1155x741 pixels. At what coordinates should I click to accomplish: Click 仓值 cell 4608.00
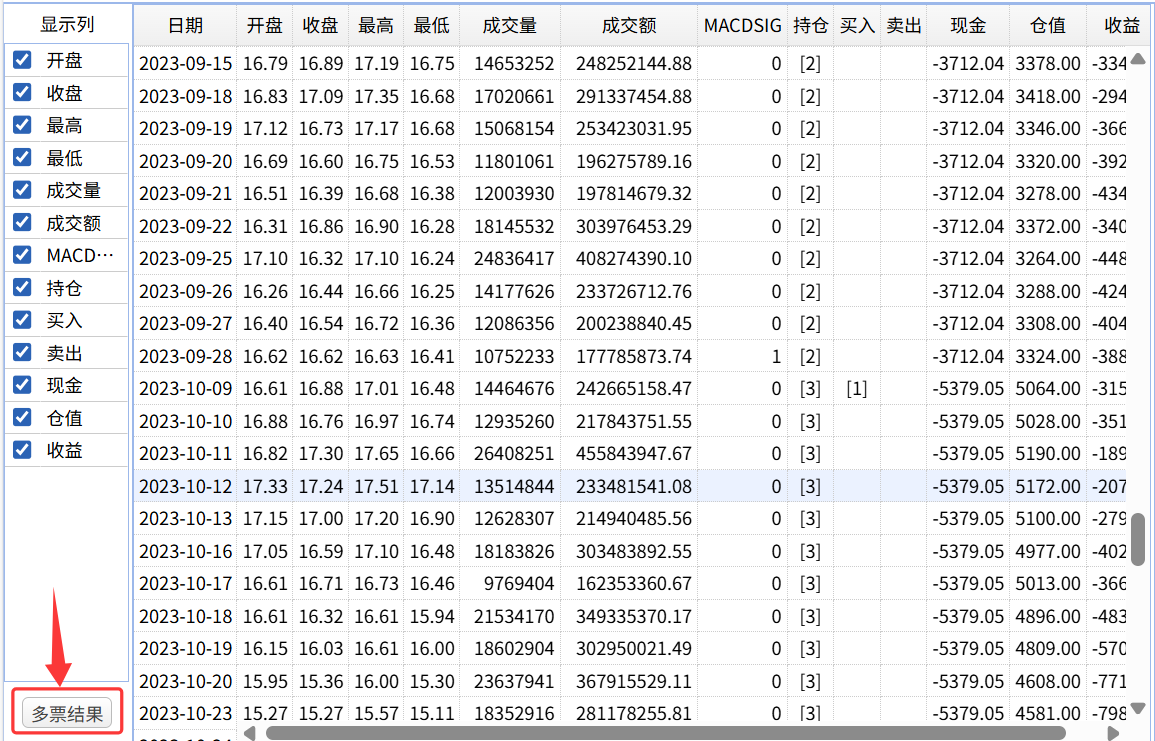1047,681
